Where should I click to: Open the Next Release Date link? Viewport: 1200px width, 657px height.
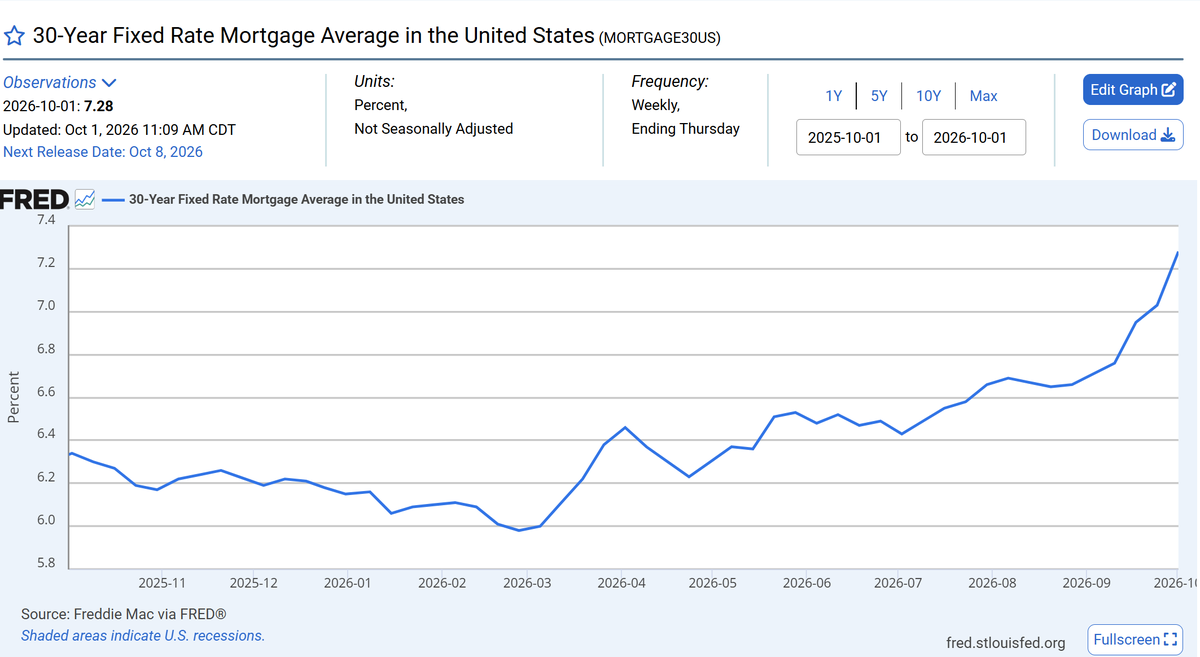click(x=103, y=152)
